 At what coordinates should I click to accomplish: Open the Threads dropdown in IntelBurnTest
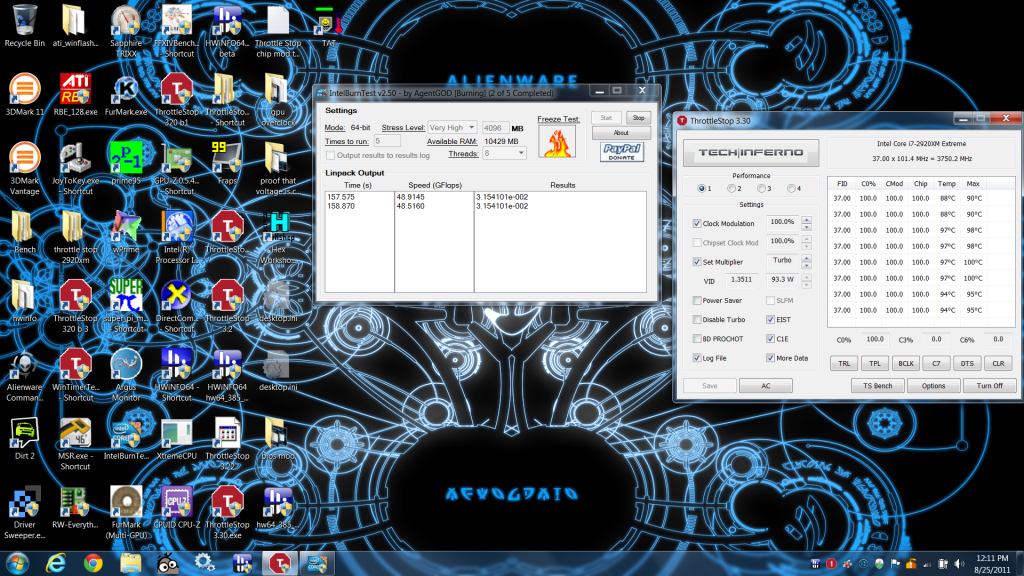click(x=504, y=153)
